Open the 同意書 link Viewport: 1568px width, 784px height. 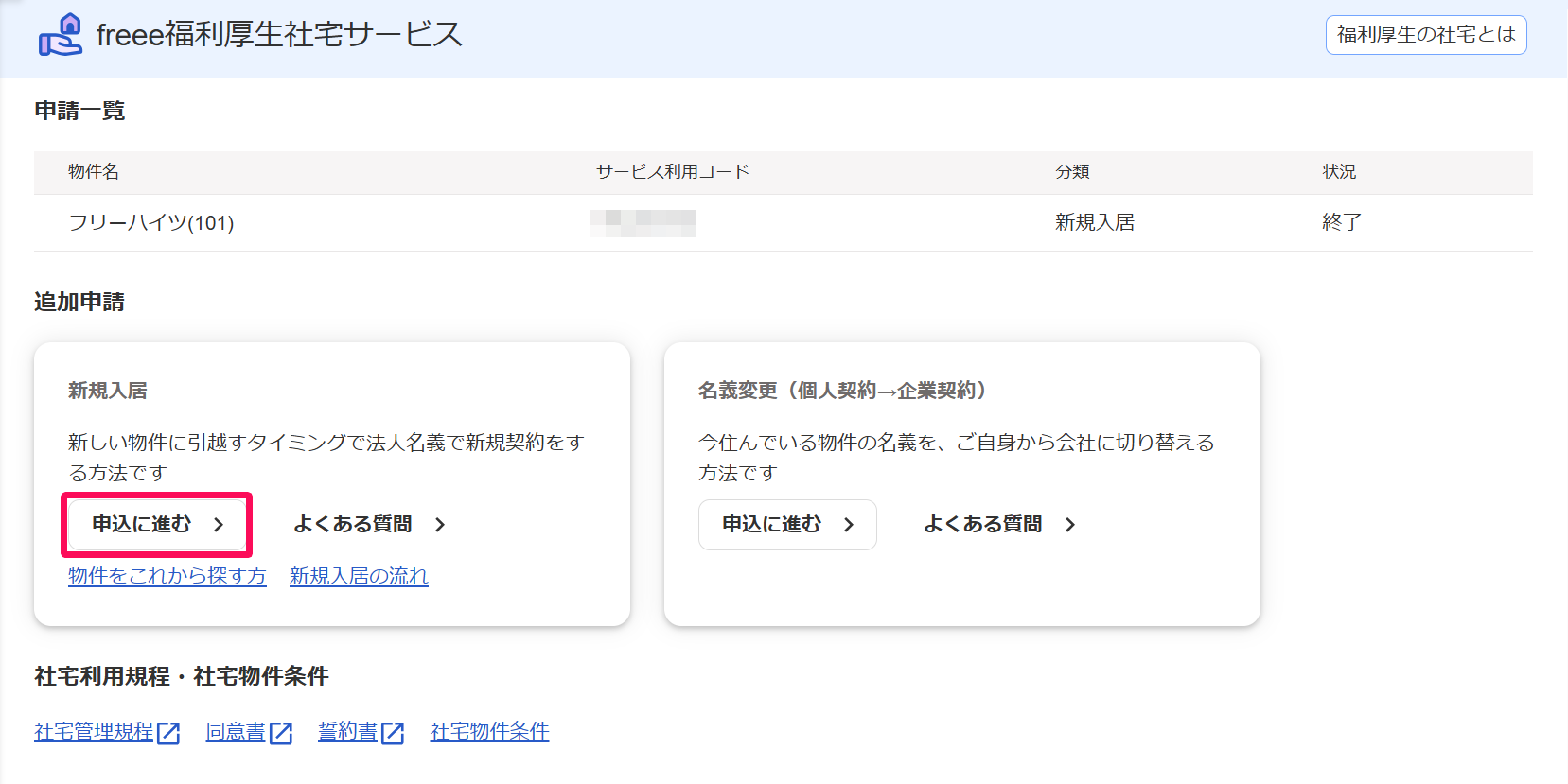click(x=236, y=732)
